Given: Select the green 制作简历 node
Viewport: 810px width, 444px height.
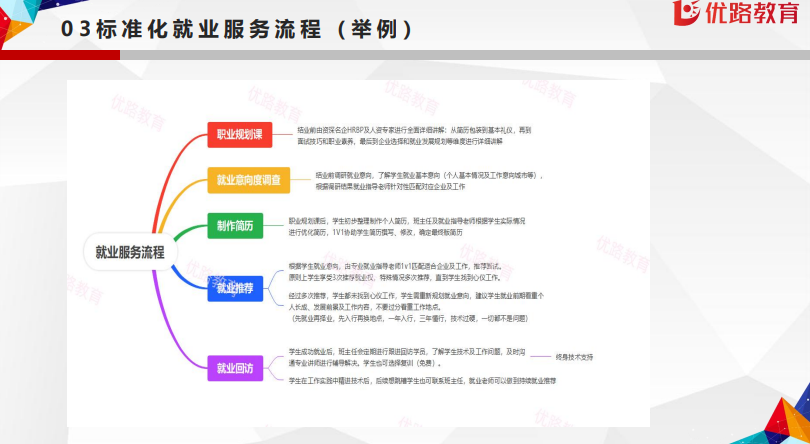Looking at the screenshot, I should pos(235,226).
